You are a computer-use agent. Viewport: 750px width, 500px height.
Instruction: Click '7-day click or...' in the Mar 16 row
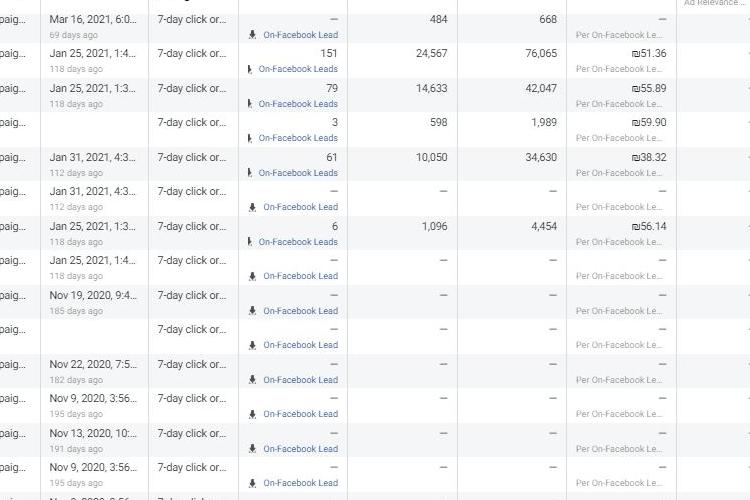[192, 20]
